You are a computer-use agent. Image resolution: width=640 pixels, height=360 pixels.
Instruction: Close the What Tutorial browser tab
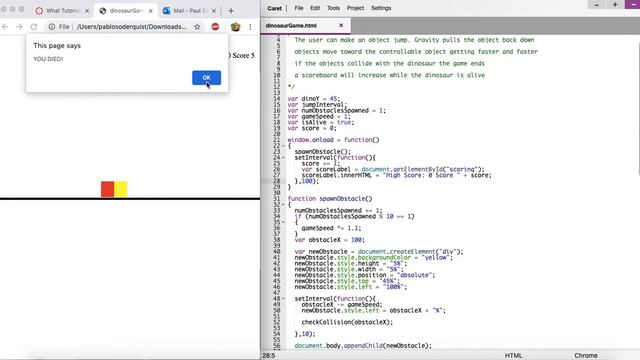[87, 11]
